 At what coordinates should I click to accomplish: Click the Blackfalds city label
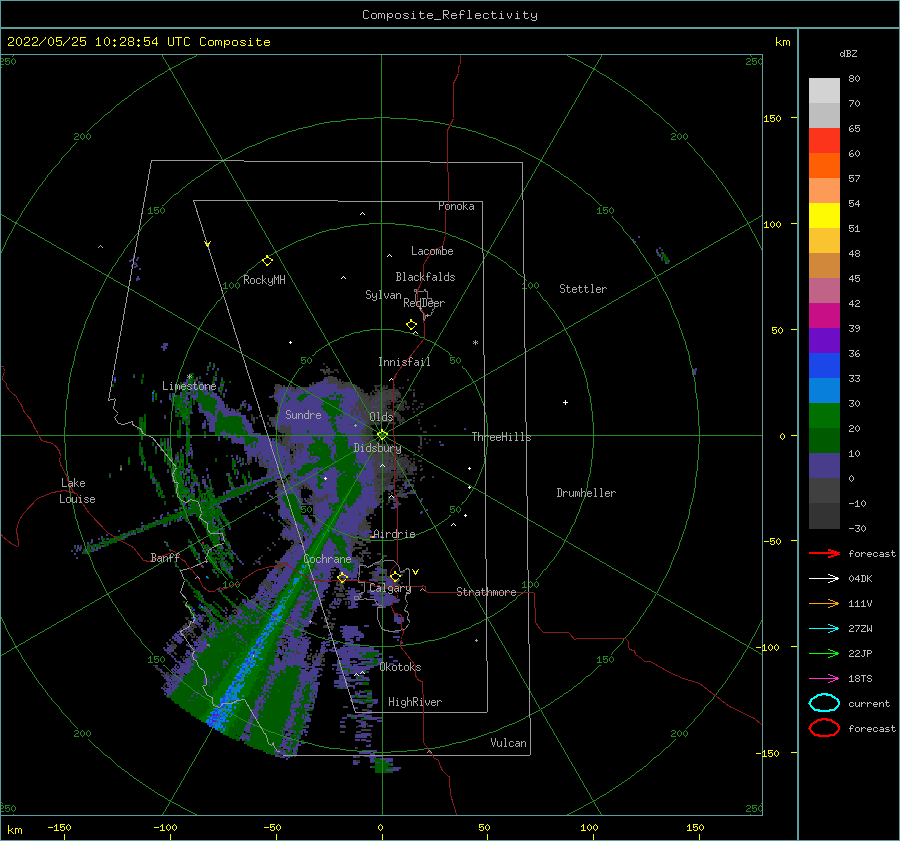click(425, 277)
